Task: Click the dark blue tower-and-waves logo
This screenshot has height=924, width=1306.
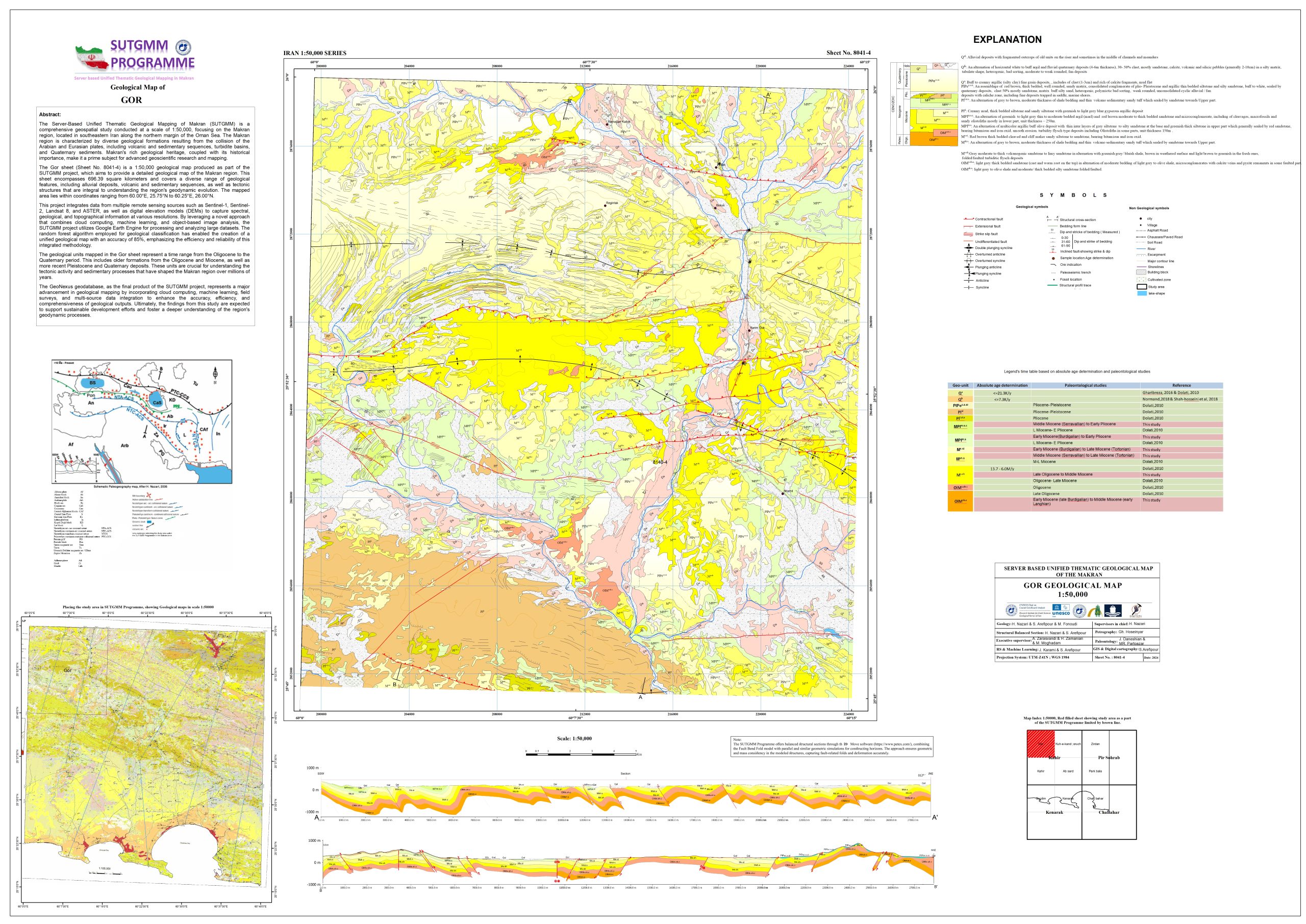Action: point(1113,611)
